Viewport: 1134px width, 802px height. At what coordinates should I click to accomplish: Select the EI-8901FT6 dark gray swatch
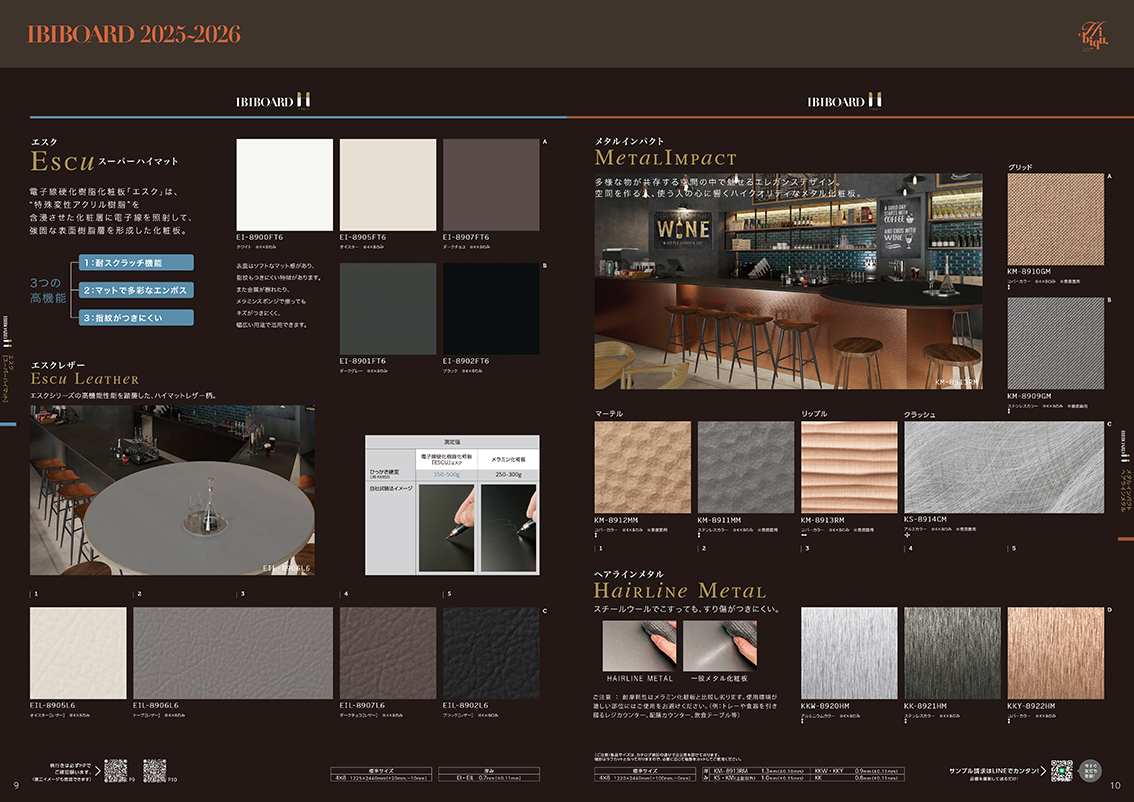pos(388,309)
